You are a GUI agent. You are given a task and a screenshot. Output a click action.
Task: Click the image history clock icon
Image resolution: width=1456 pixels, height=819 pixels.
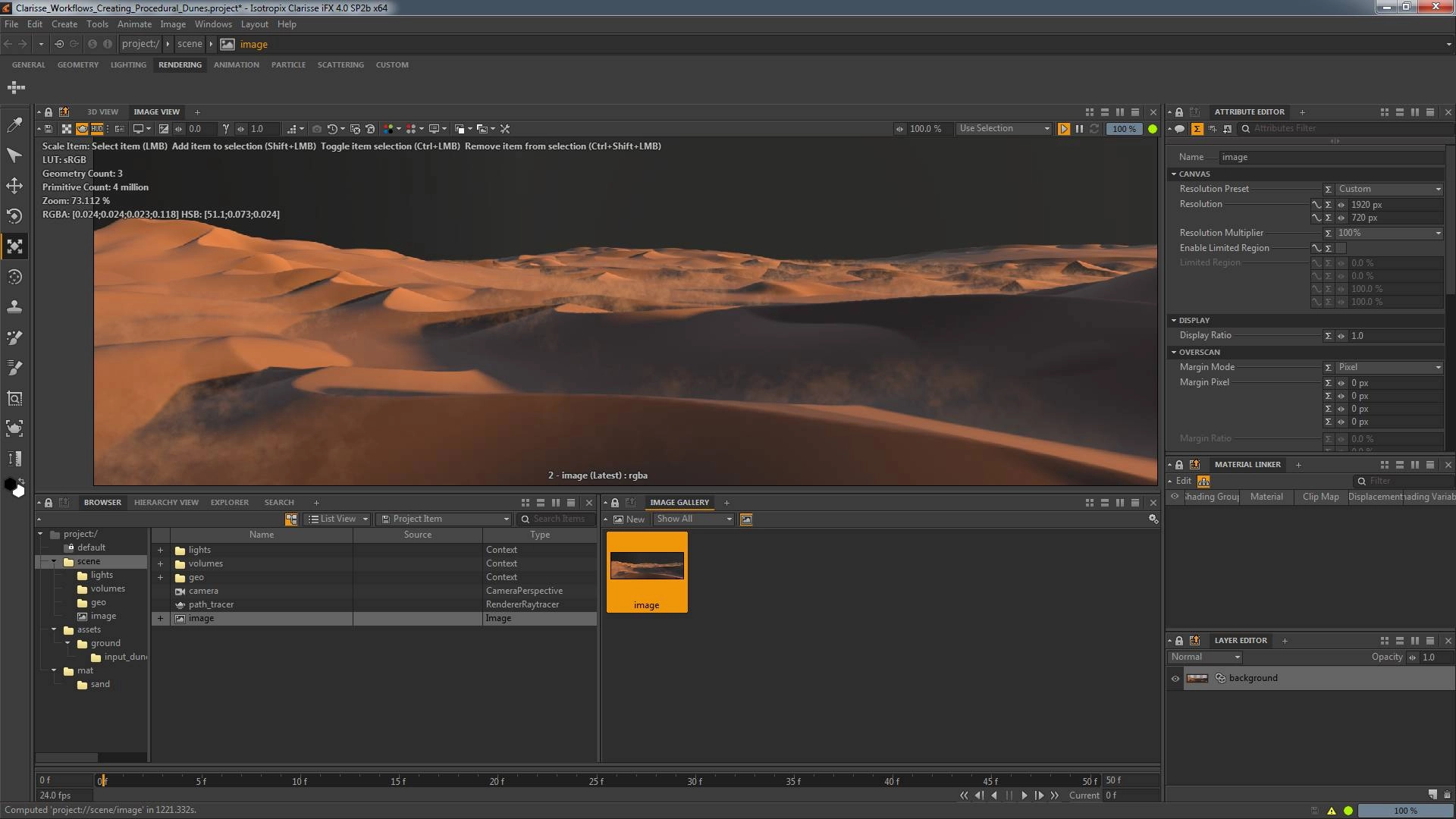coord(331,129)
